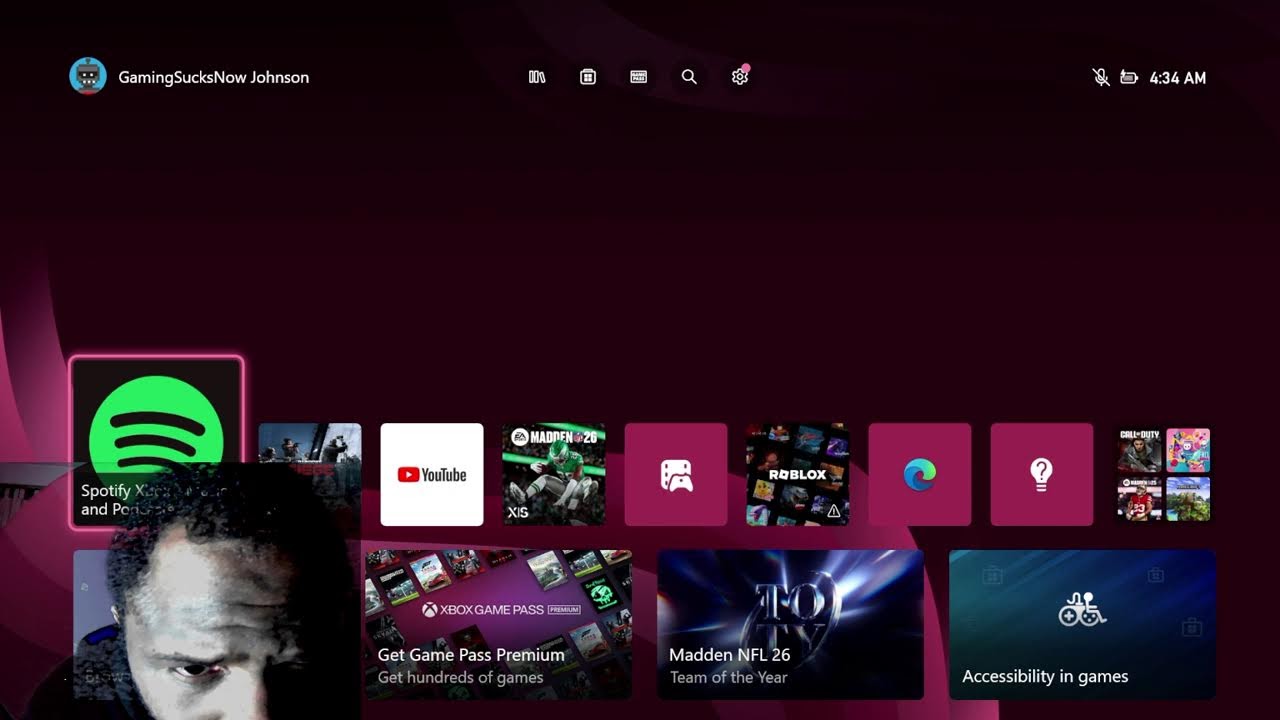Open the GamingSucksNow Johnson profile avatar
The height and width of the screenshot is (720, 1280).
(88, 77)
